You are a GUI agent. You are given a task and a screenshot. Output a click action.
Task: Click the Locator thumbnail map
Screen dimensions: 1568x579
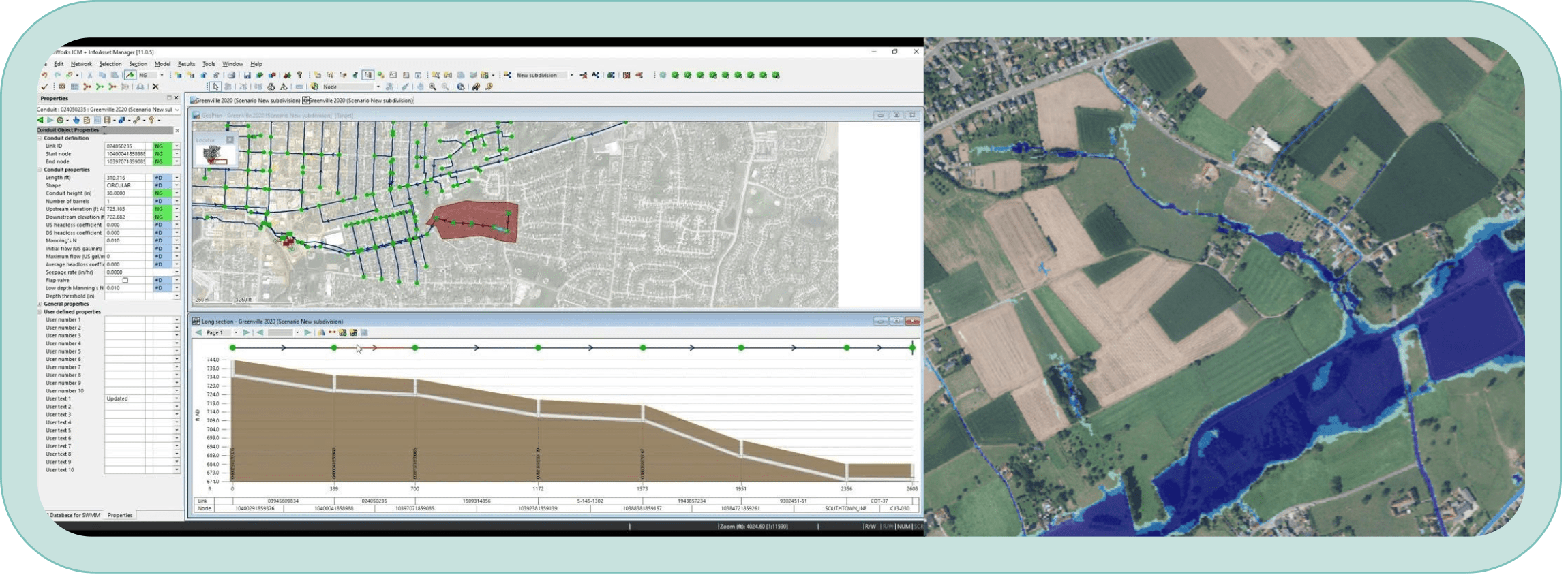(215, 155)
